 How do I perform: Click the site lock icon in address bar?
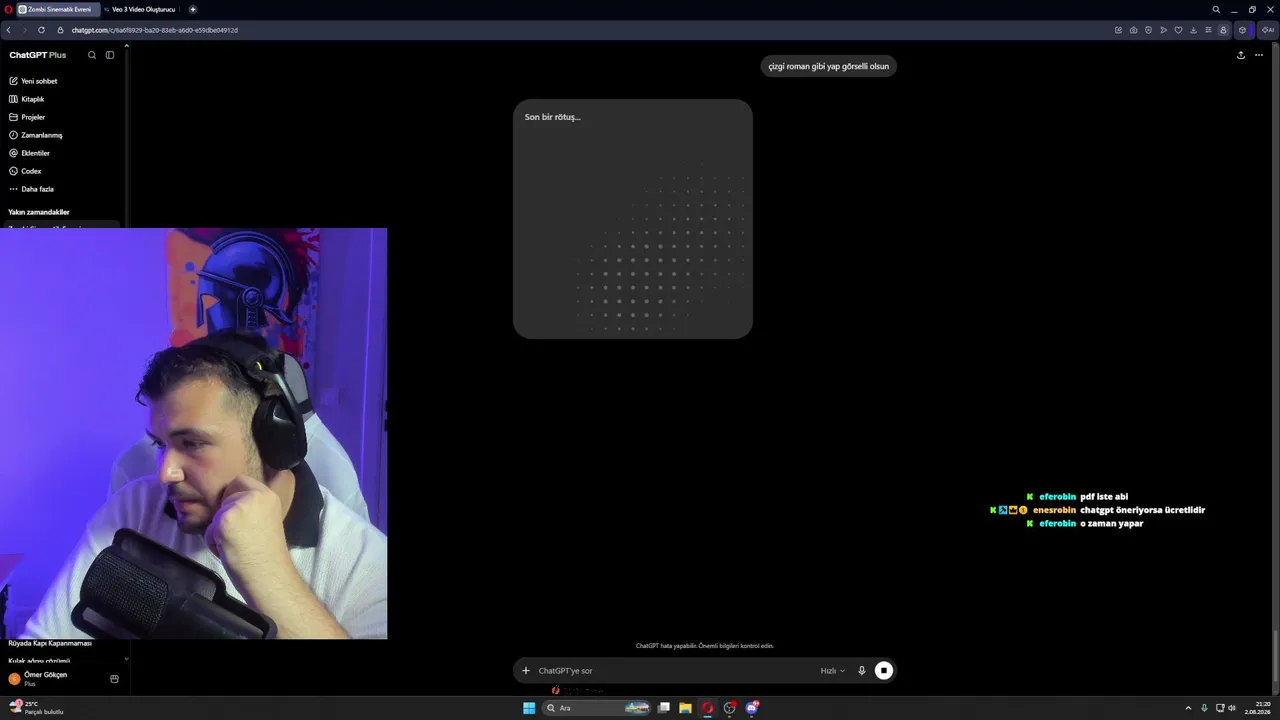point(60,30)
